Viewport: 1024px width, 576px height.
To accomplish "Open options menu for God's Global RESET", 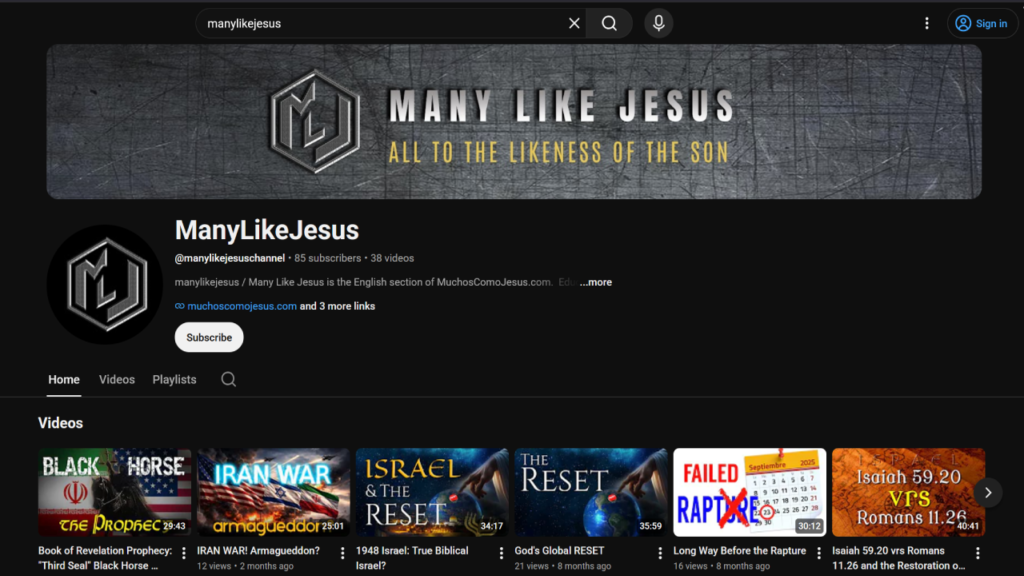I will point(660,553).
